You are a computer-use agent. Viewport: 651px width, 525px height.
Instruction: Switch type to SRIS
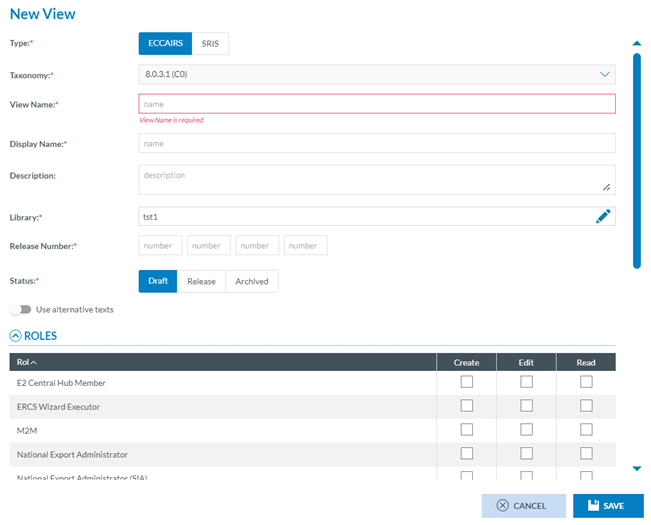pyautogui.click(x=210, y=44)
